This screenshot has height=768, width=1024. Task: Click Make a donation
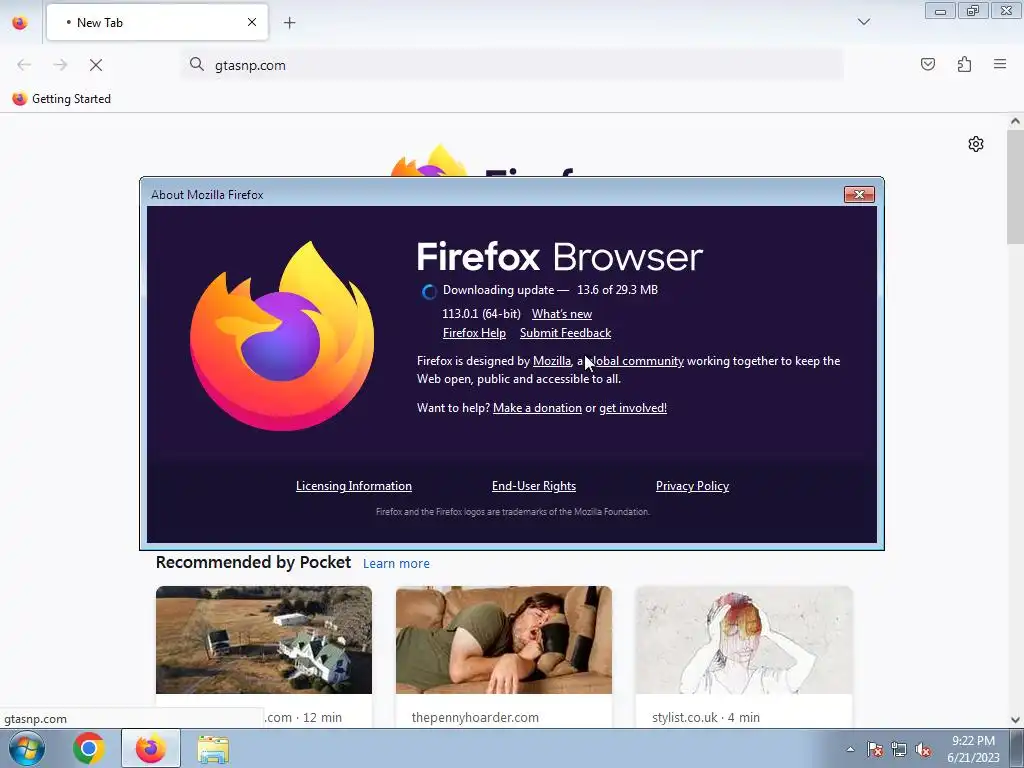point(537,408)
